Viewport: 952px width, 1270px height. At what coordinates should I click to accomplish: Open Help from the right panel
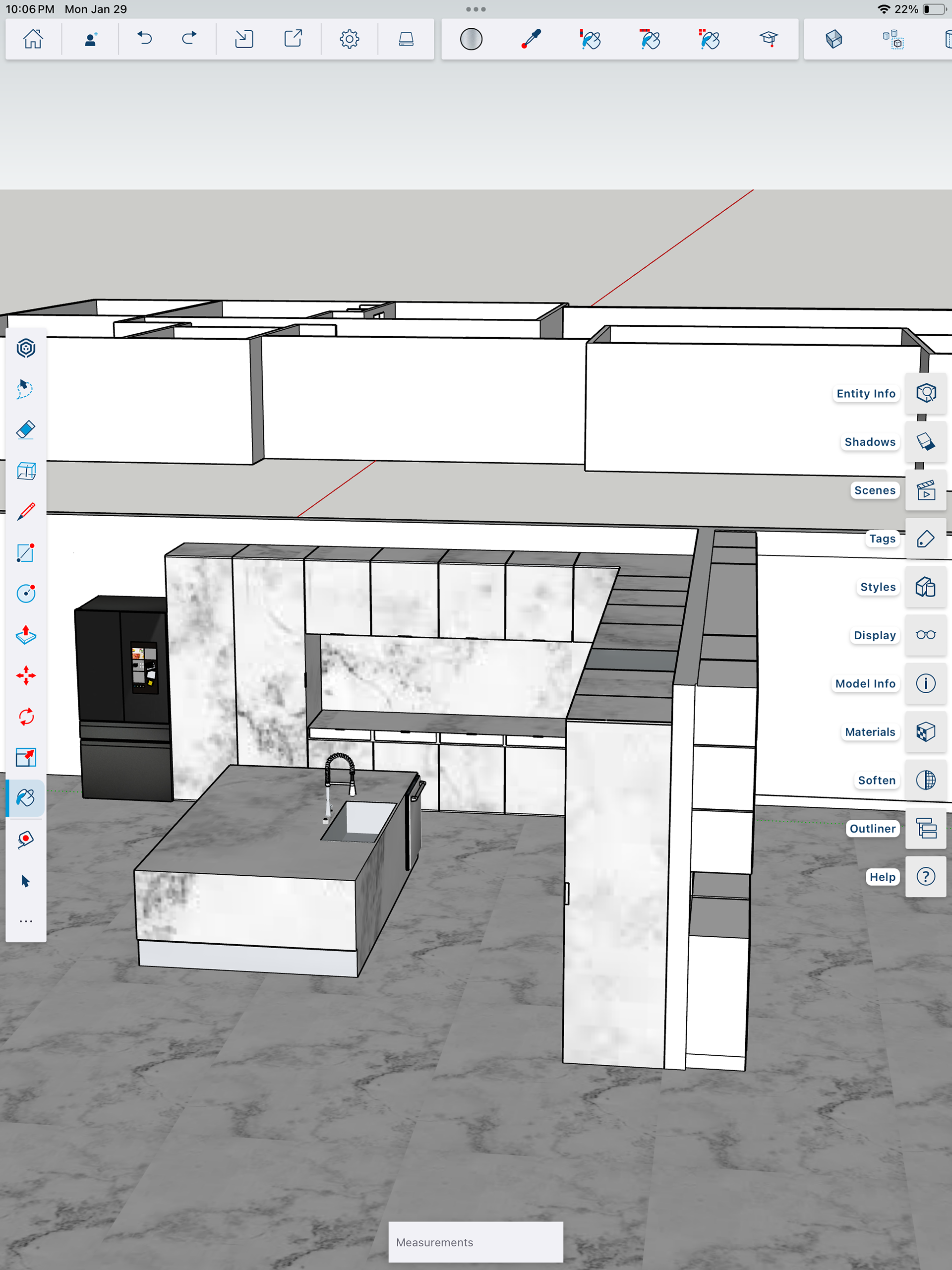coord(926,877)
